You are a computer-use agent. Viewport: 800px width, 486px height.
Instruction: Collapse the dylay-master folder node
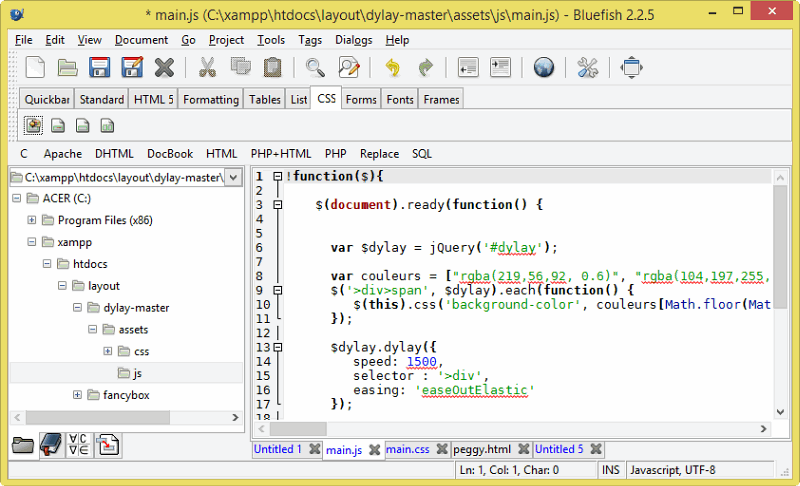[77, 308]
